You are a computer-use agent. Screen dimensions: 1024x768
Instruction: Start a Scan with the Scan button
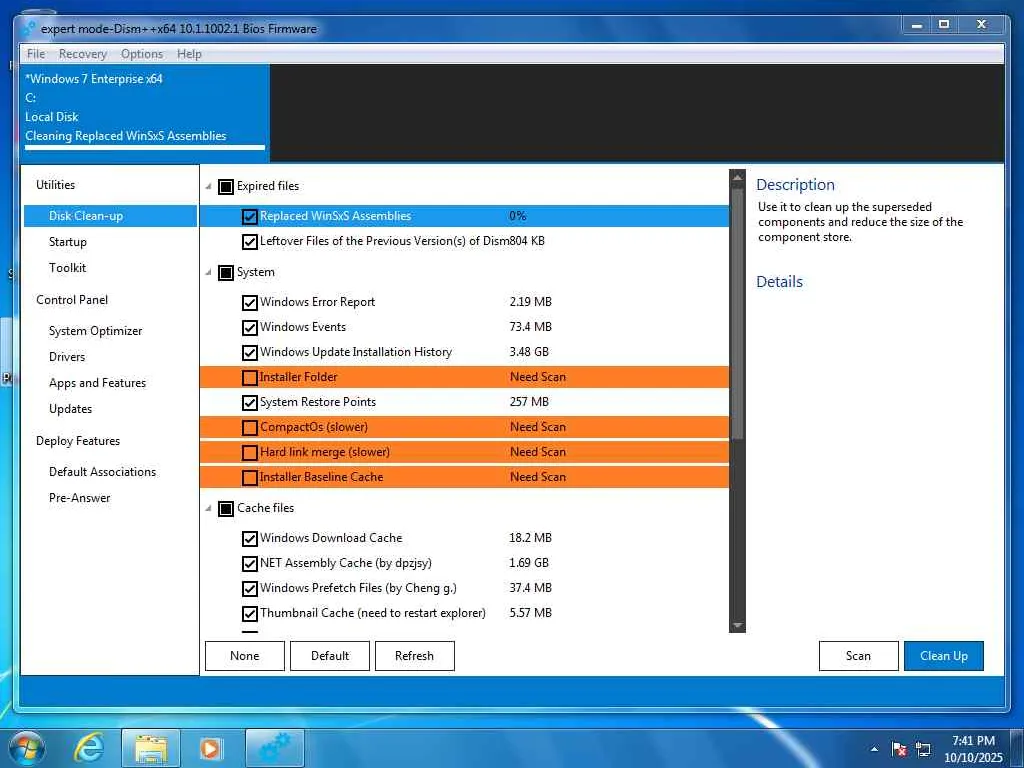pyautogui.click(x=858, y=656)
